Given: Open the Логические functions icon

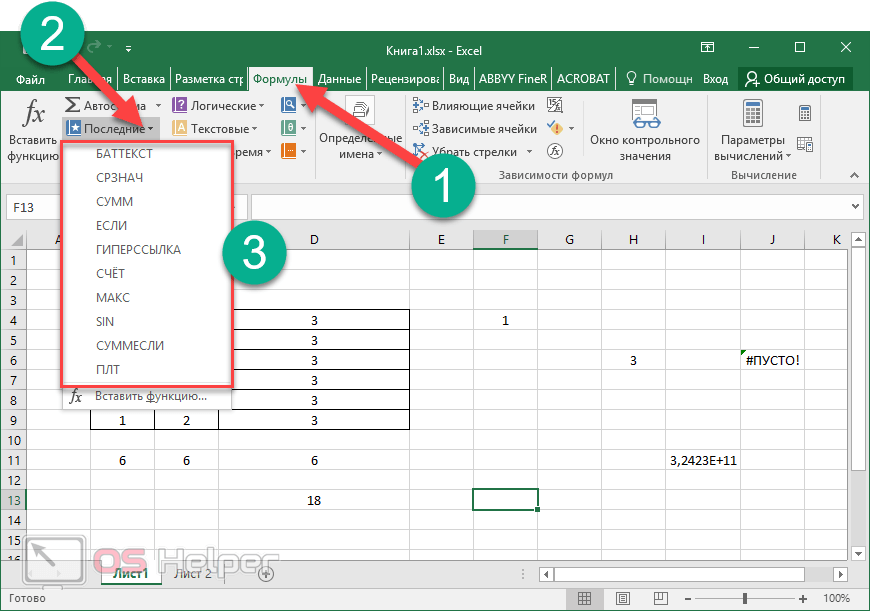Looking at the screenshot, I should (x=179, y=105).
